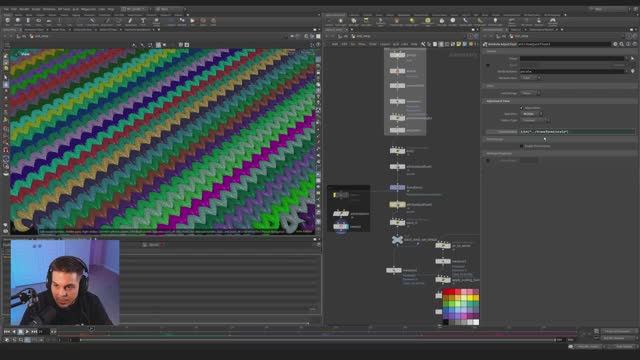Screen dimensions: 640x360
Task: Select the purple node in the network
Action: [x=397, y=187]
